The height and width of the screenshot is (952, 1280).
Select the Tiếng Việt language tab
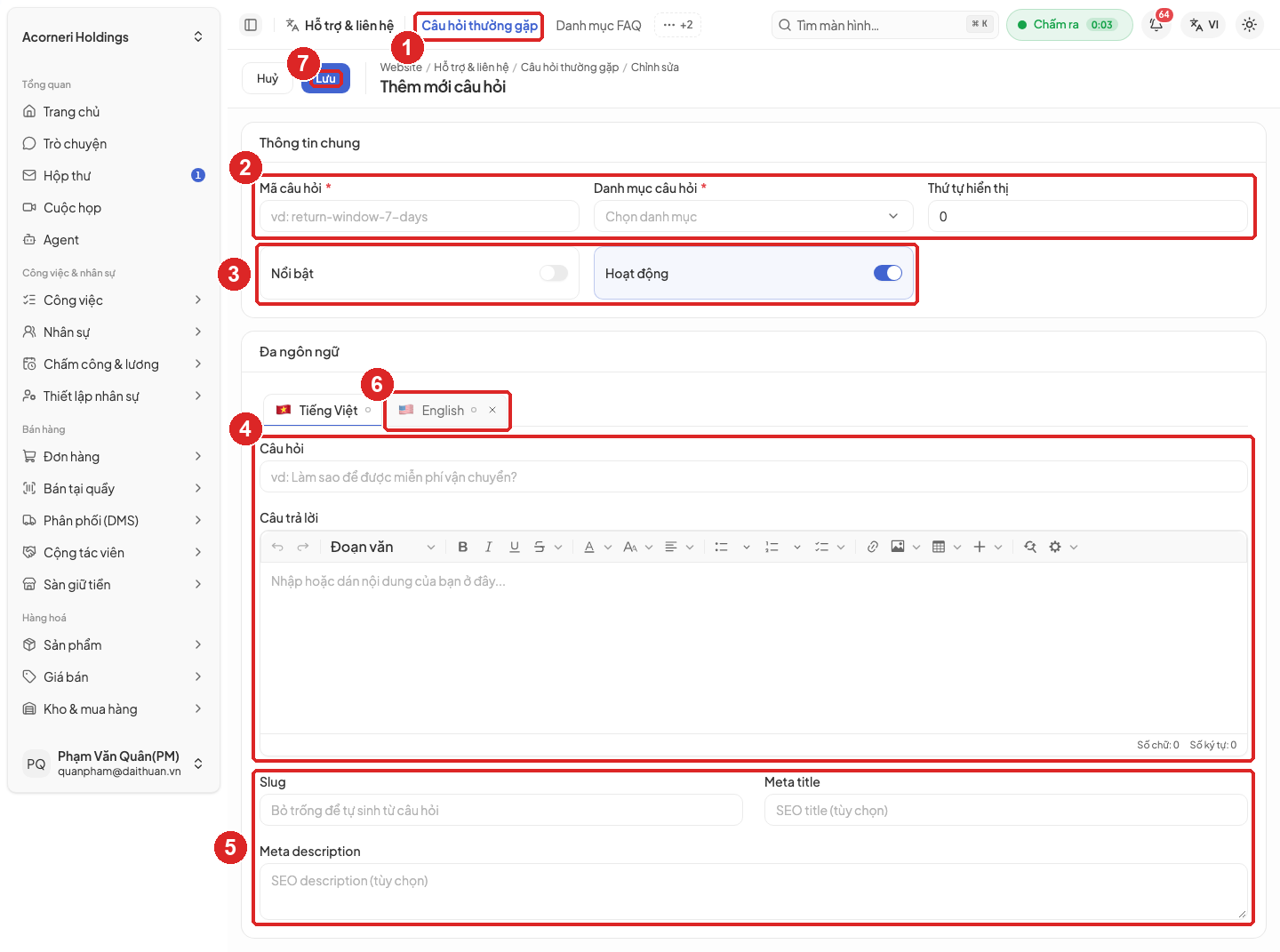tap(323, 410)
